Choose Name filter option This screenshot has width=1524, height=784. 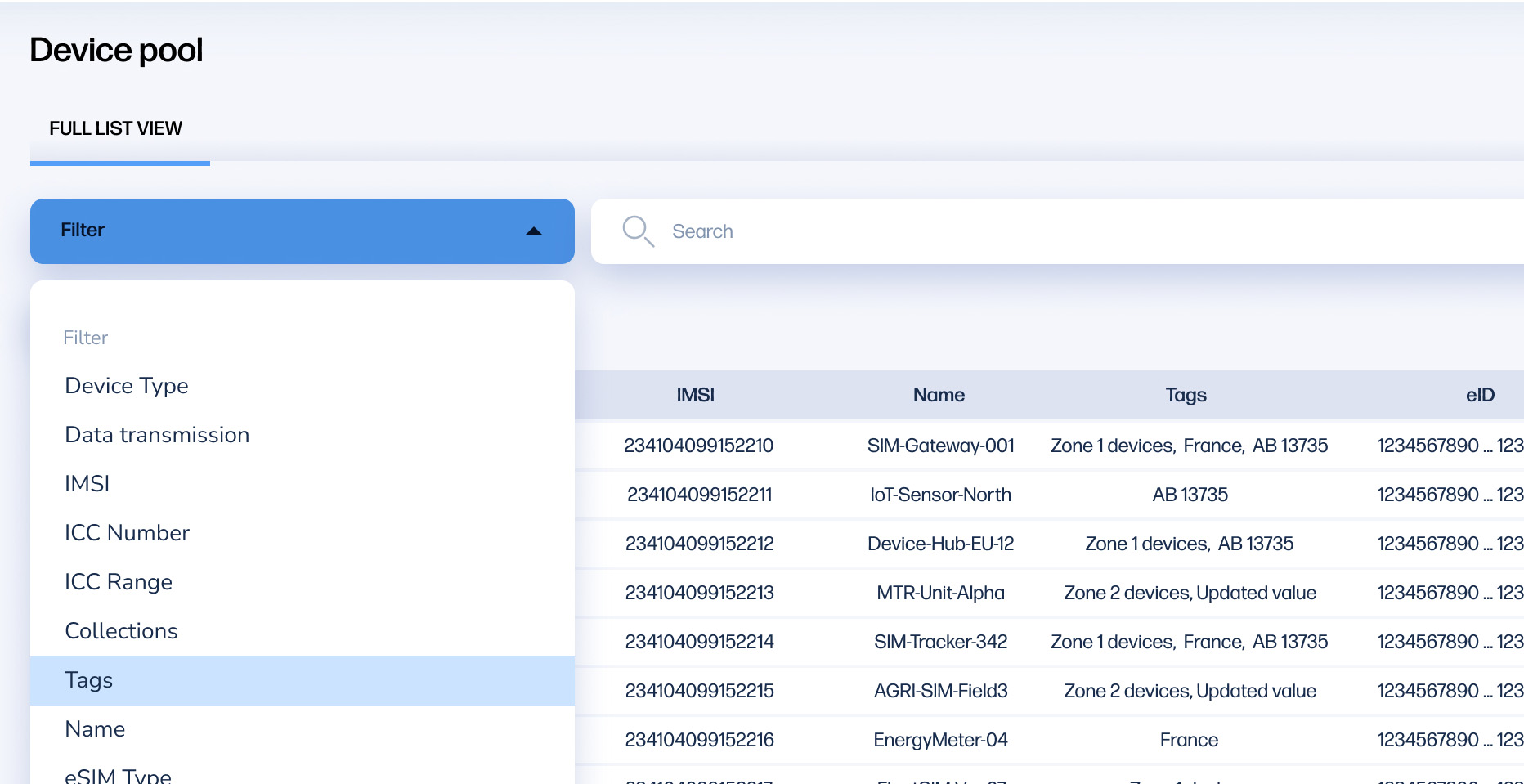[x=95, y=729]
